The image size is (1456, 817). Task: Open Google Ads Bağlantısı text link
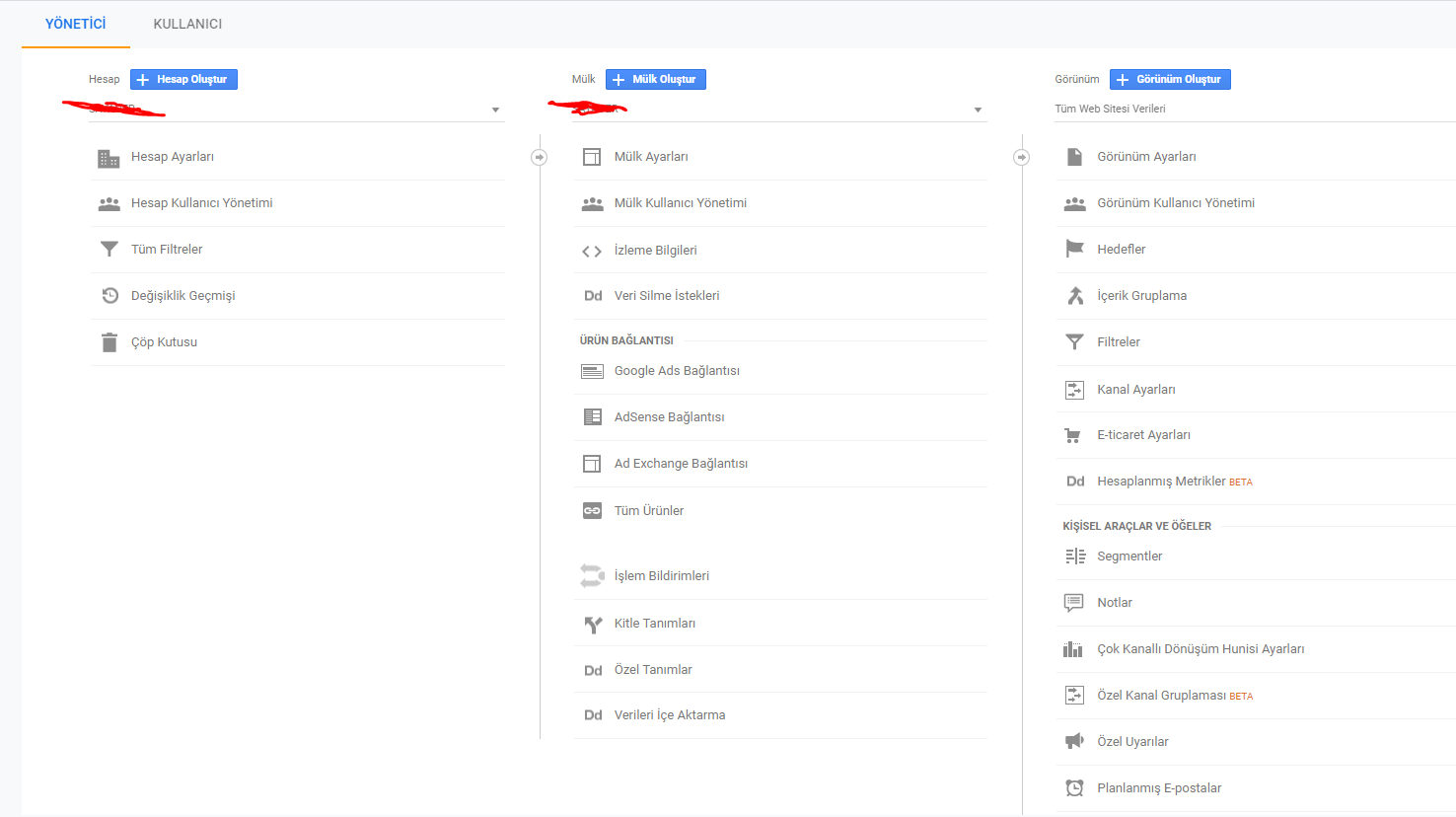[x=677, y=371]
